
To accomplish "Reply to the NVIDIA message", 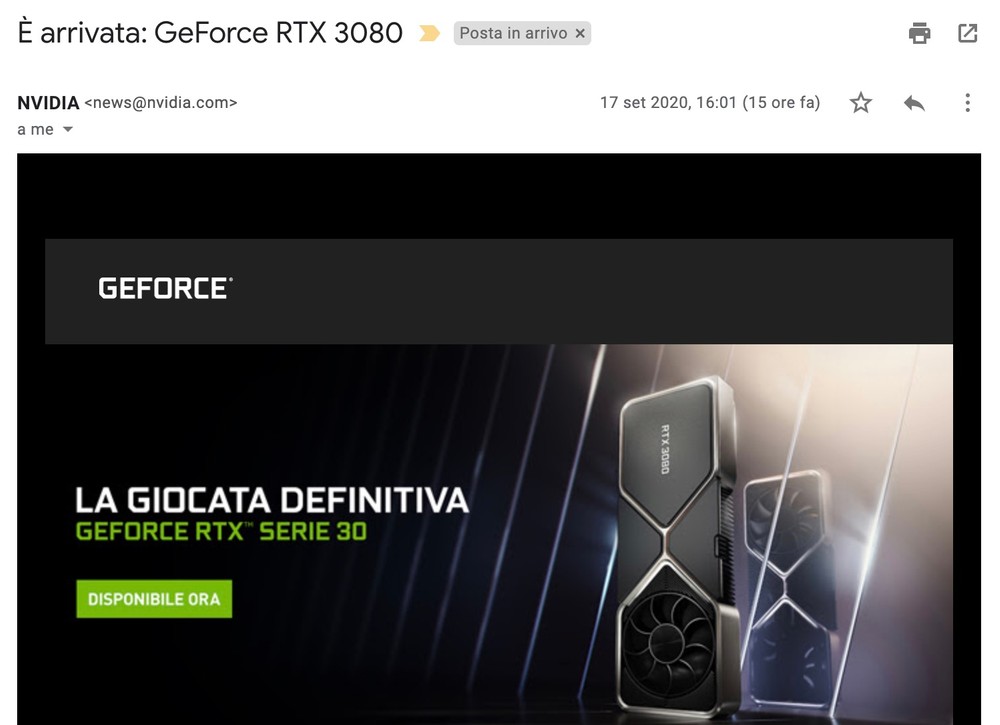I will [914, 103].
